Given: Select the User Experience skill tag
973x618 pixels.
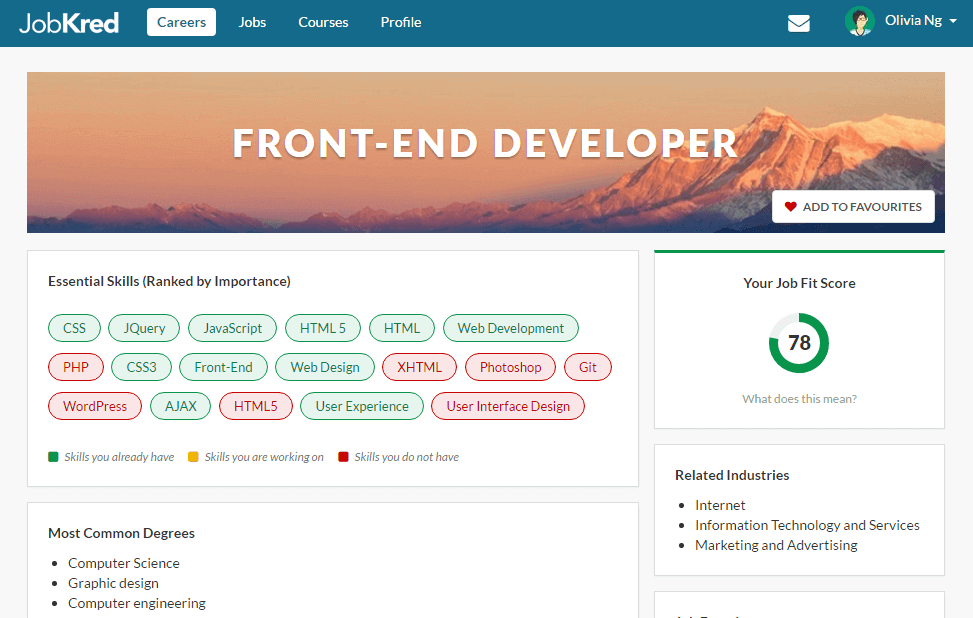Looking at the screenshot, I should tap(362, 406).
